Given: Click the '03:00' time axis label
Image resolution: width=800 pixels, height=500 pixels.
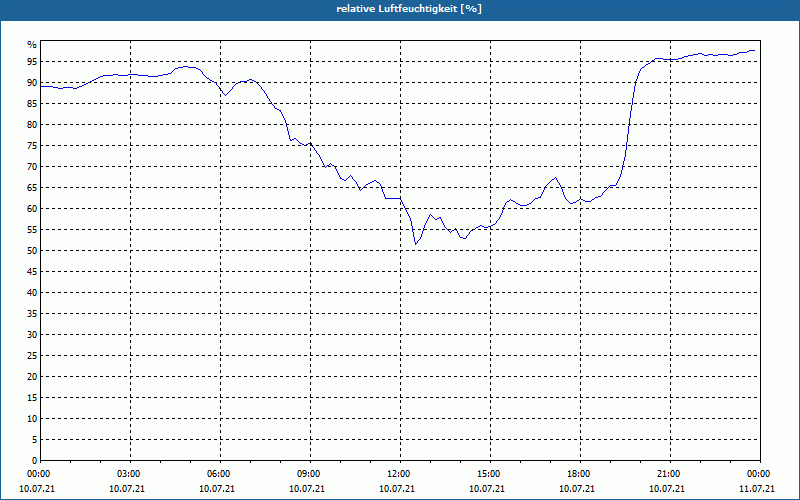Looking at the screenshot, I should coord(128,474).
